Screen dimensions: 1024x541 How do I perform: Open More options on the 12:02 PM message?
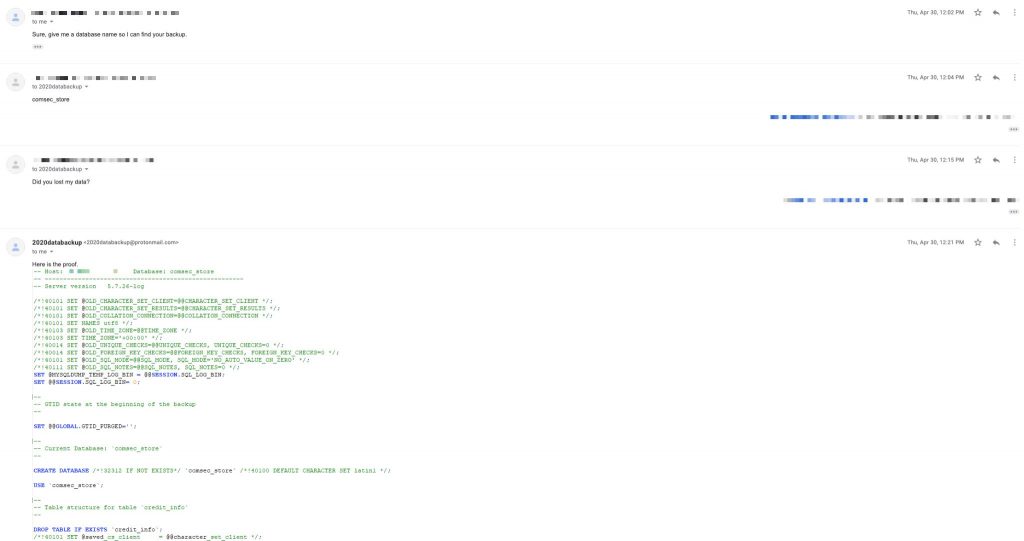pos(1014,12)
